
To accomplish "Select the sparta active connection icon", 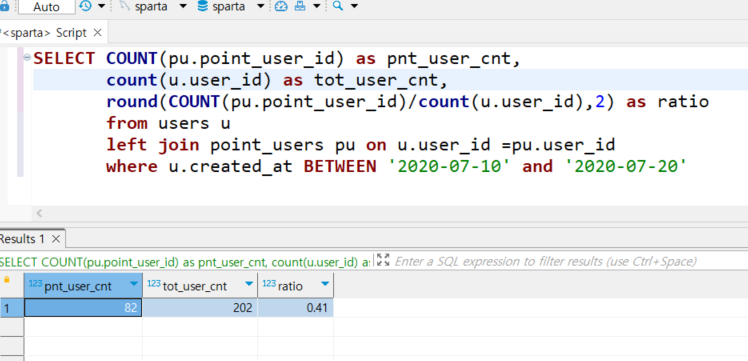I will tap(125, 6).
